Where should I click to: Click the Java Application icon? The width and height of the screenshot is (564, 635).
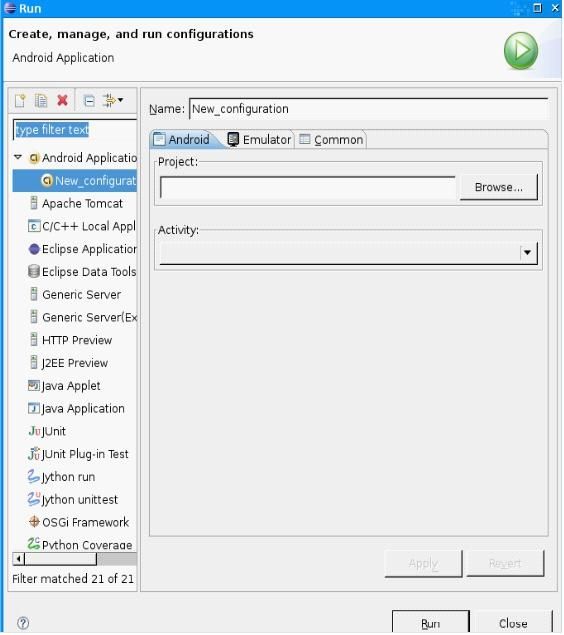(34, 408)
